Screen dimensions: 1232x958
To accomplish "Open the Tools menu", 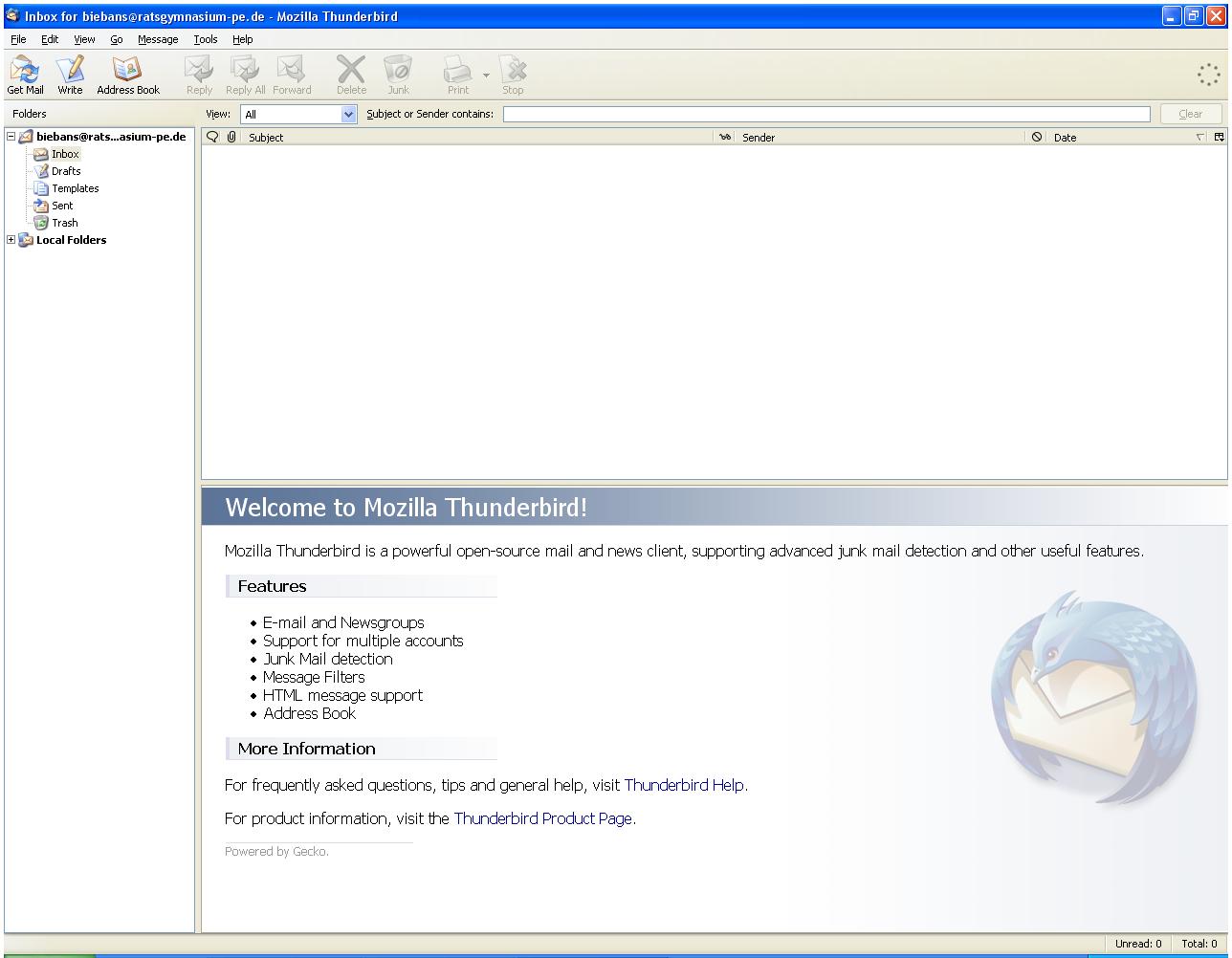I will (206, 39).
